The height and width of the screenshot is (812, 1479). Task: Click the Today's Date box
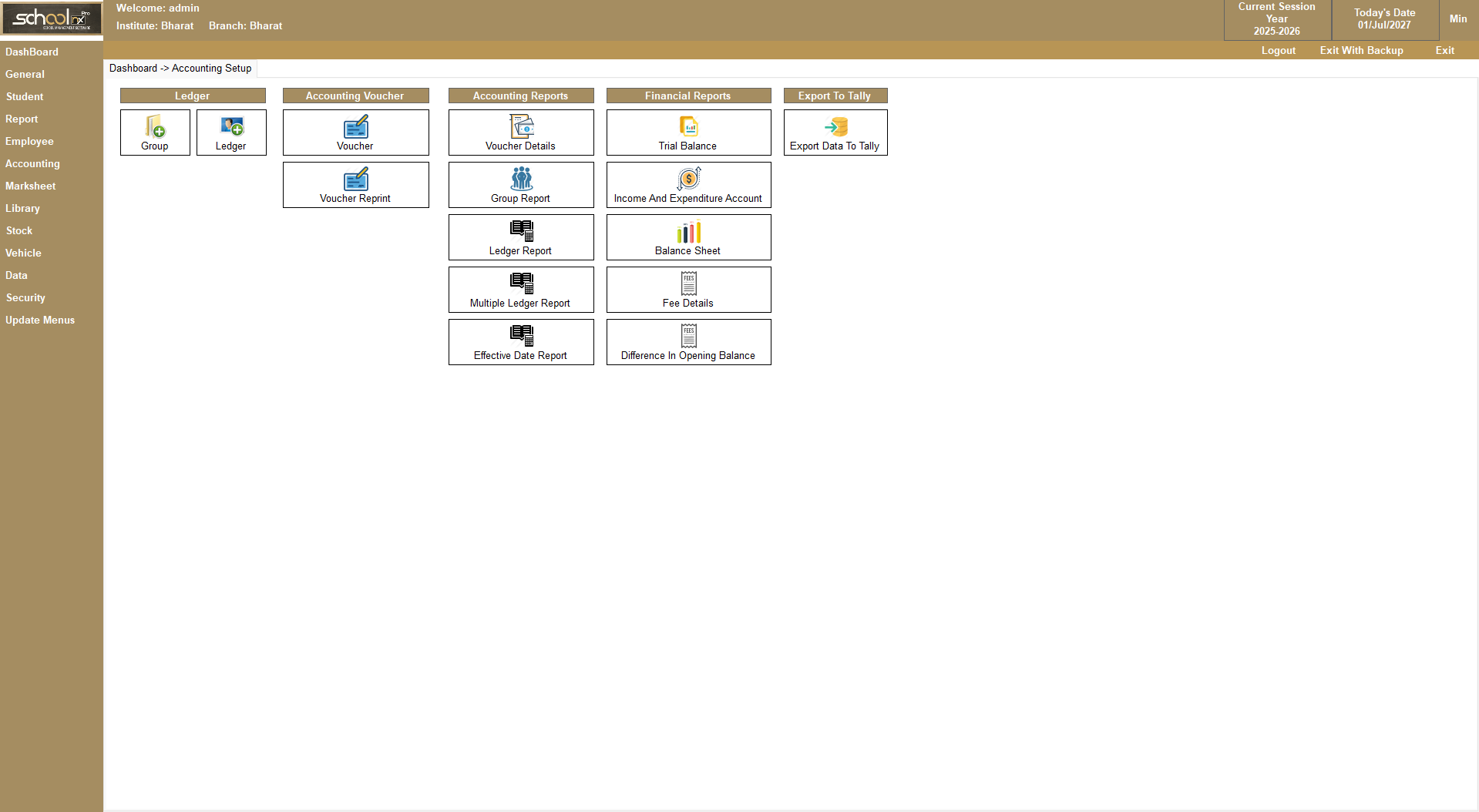tap(1385, 19)
